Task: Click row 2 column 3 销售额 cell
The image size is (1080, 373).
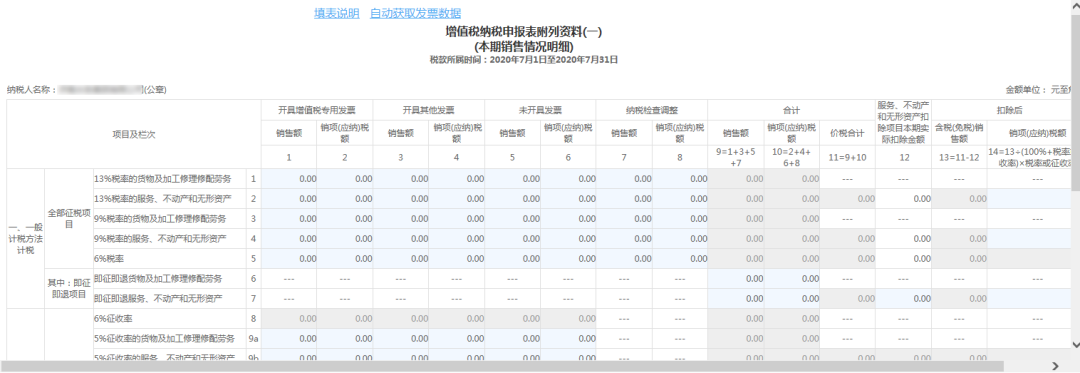Action: click(401, 199)
